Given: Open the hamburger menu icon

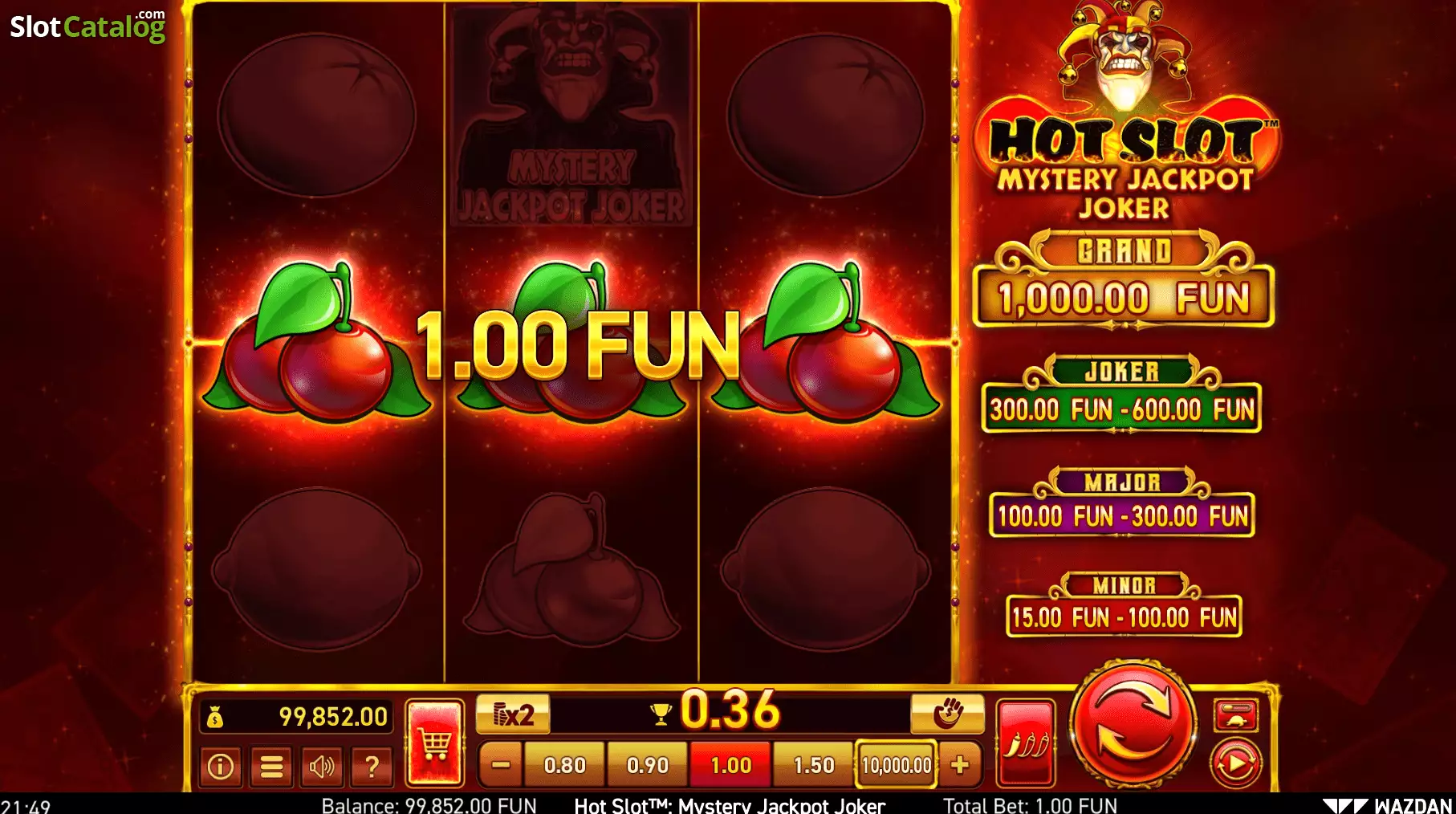Looking at the screenshot, I should click(272, 767).
